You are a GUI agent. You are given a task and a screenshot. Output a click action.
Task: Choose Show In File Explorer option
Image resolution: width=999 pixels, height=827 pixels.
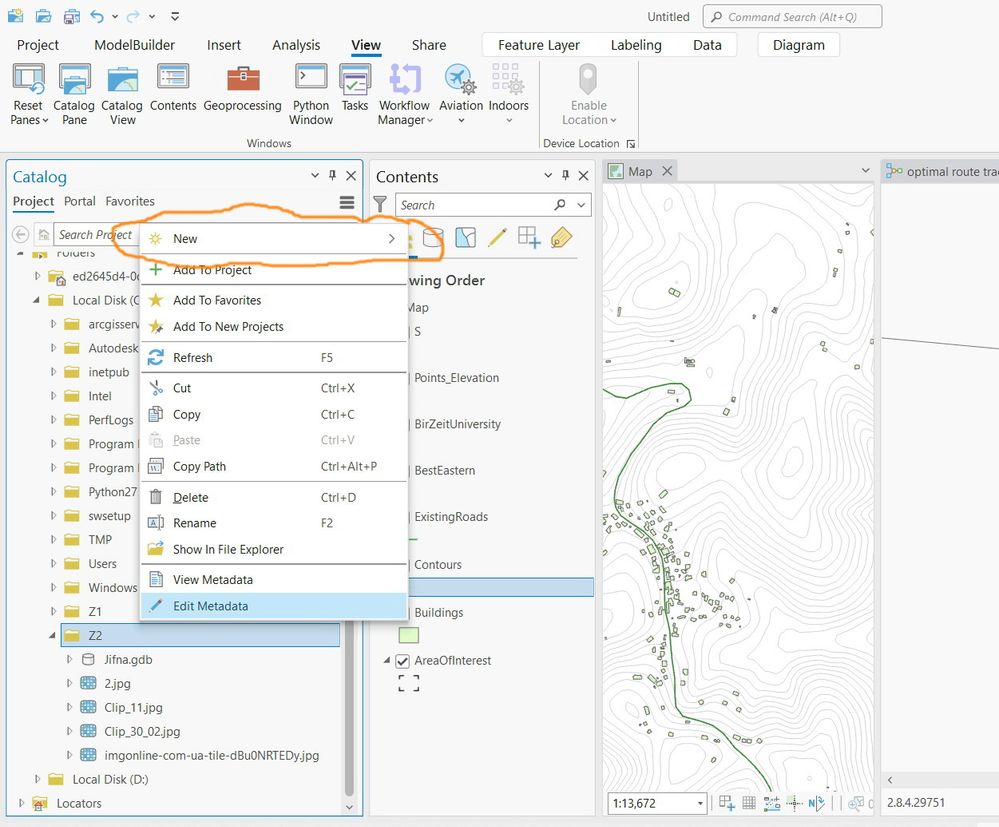pyautogui.click(x=228, y=549)
